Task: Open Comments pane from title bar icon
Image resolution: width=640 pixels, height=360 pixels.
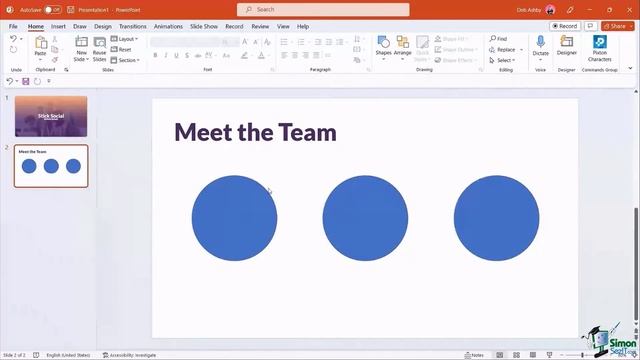Action: pyautogui.click(x=590, y=26)
